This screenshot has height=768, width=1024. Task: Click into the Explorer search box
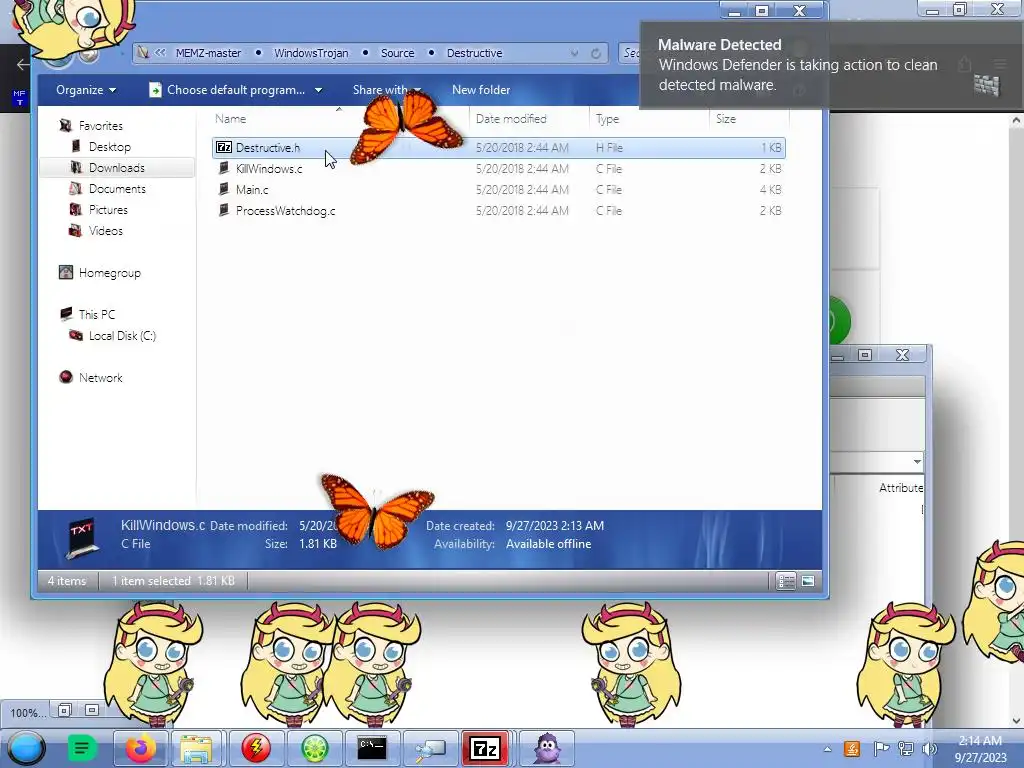630,53
